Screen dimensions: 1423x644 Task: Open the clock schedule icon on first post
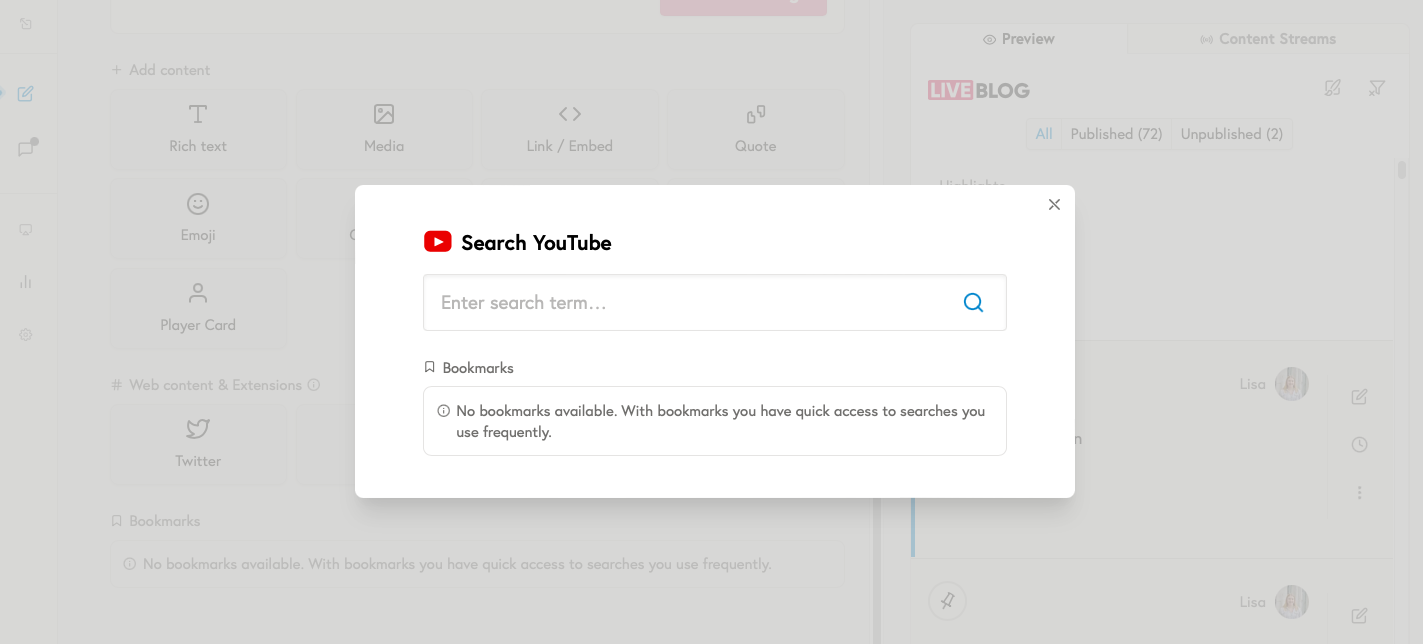1359,444
